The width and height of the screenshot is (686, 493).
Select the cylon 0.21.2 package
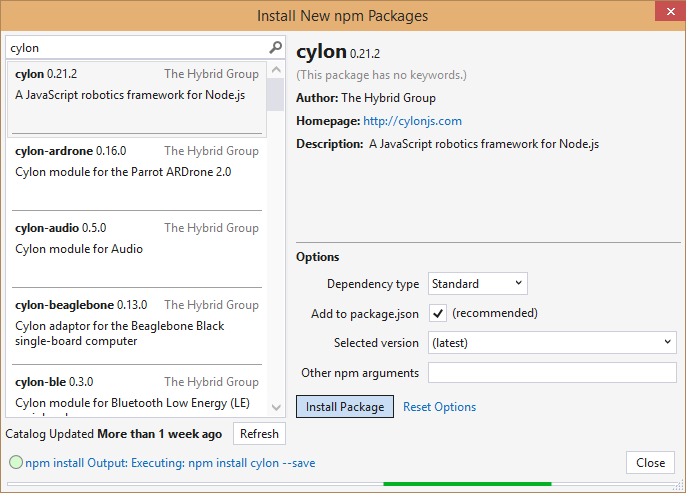pos(137,97)
